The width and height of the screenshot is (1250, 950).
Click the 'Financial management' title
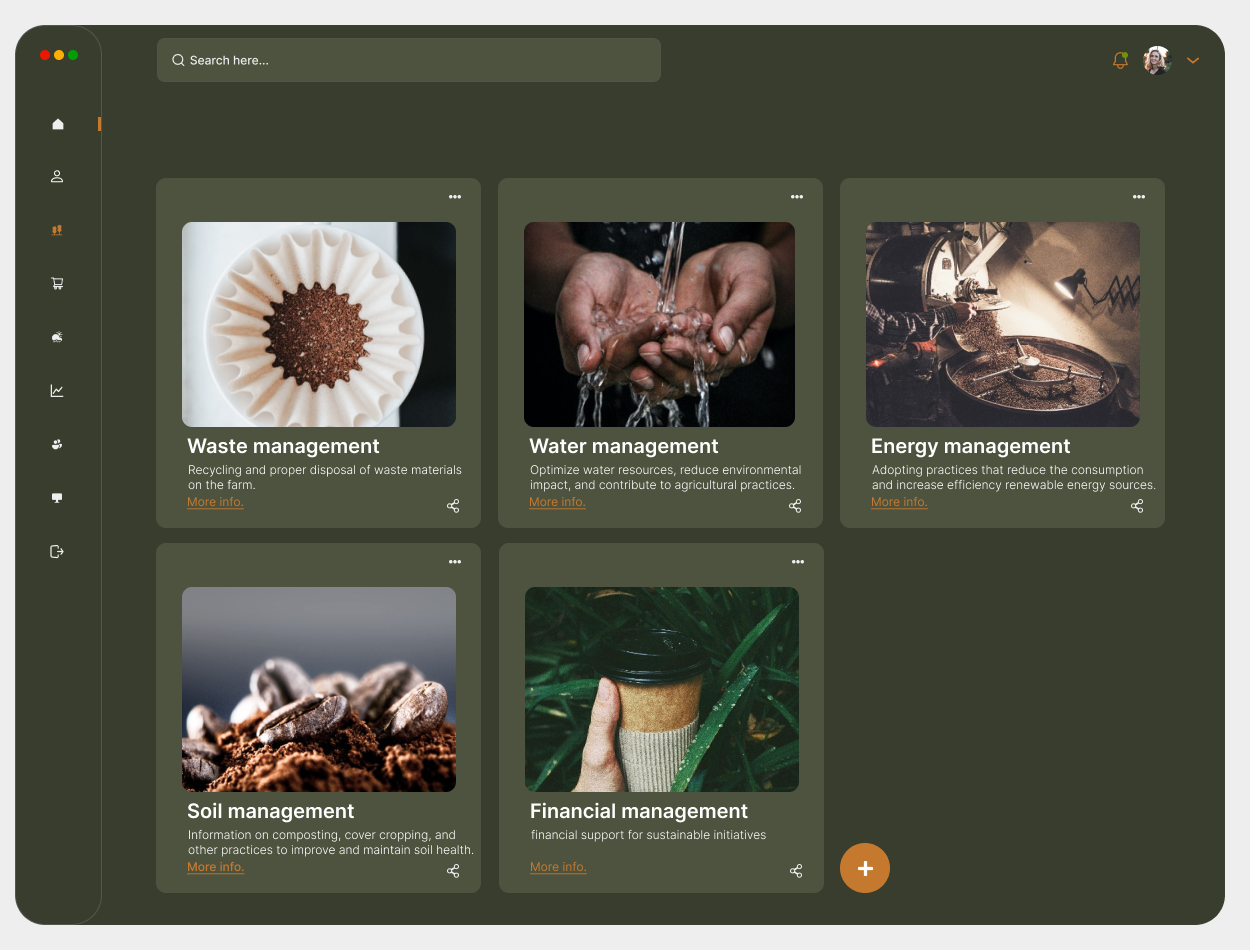click(639, 811)
